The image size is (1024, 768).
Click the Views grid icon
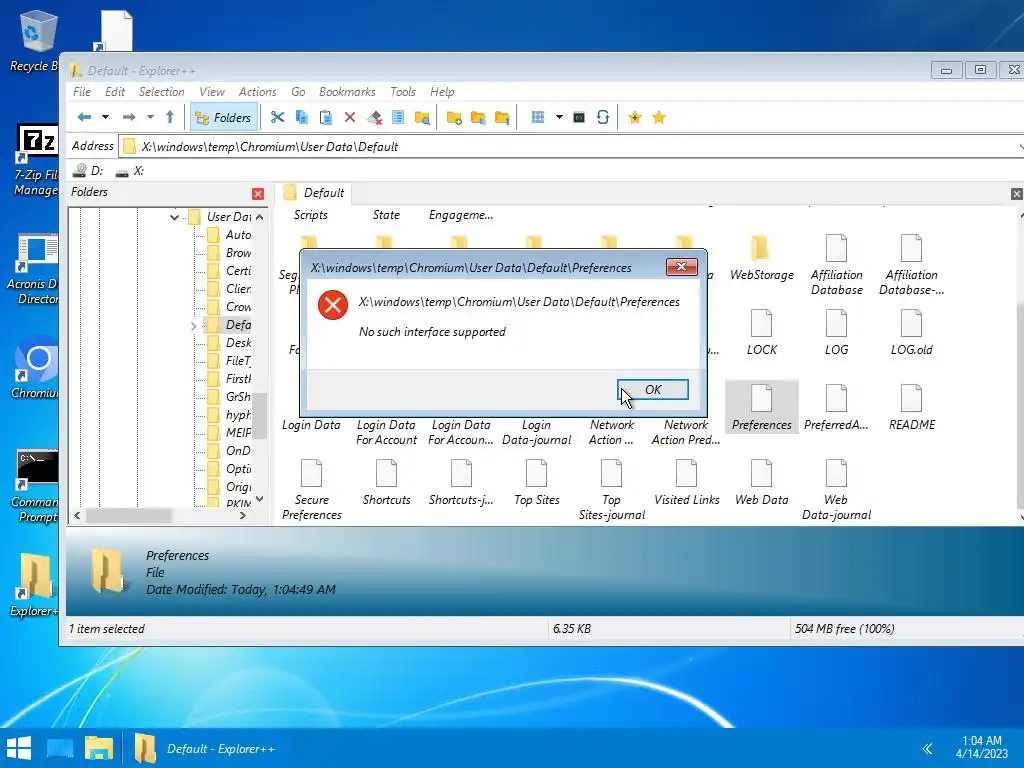pyautogui.click(x=537, y=118)
